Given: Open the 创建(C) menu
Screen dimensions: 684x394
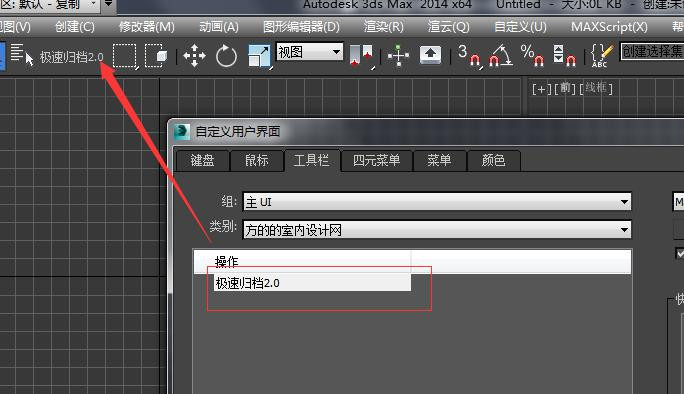Looking at the screenshot, I should point(75,27).
